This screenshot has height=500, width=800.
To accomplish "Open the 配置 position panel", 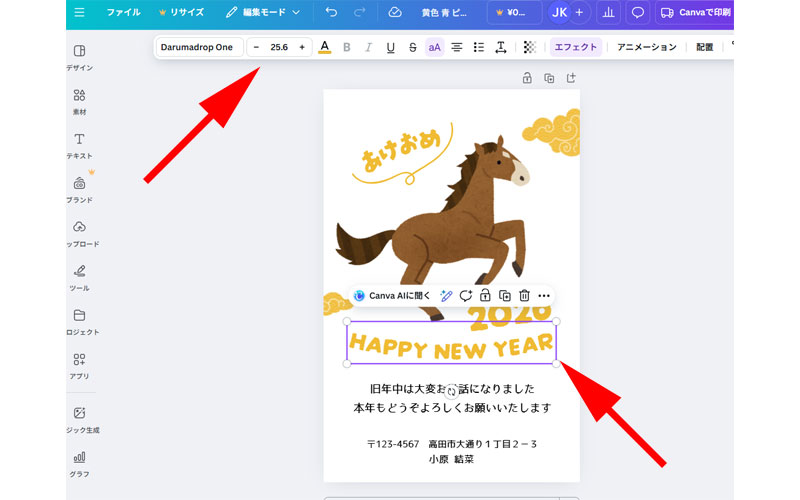I will [705, 47].
